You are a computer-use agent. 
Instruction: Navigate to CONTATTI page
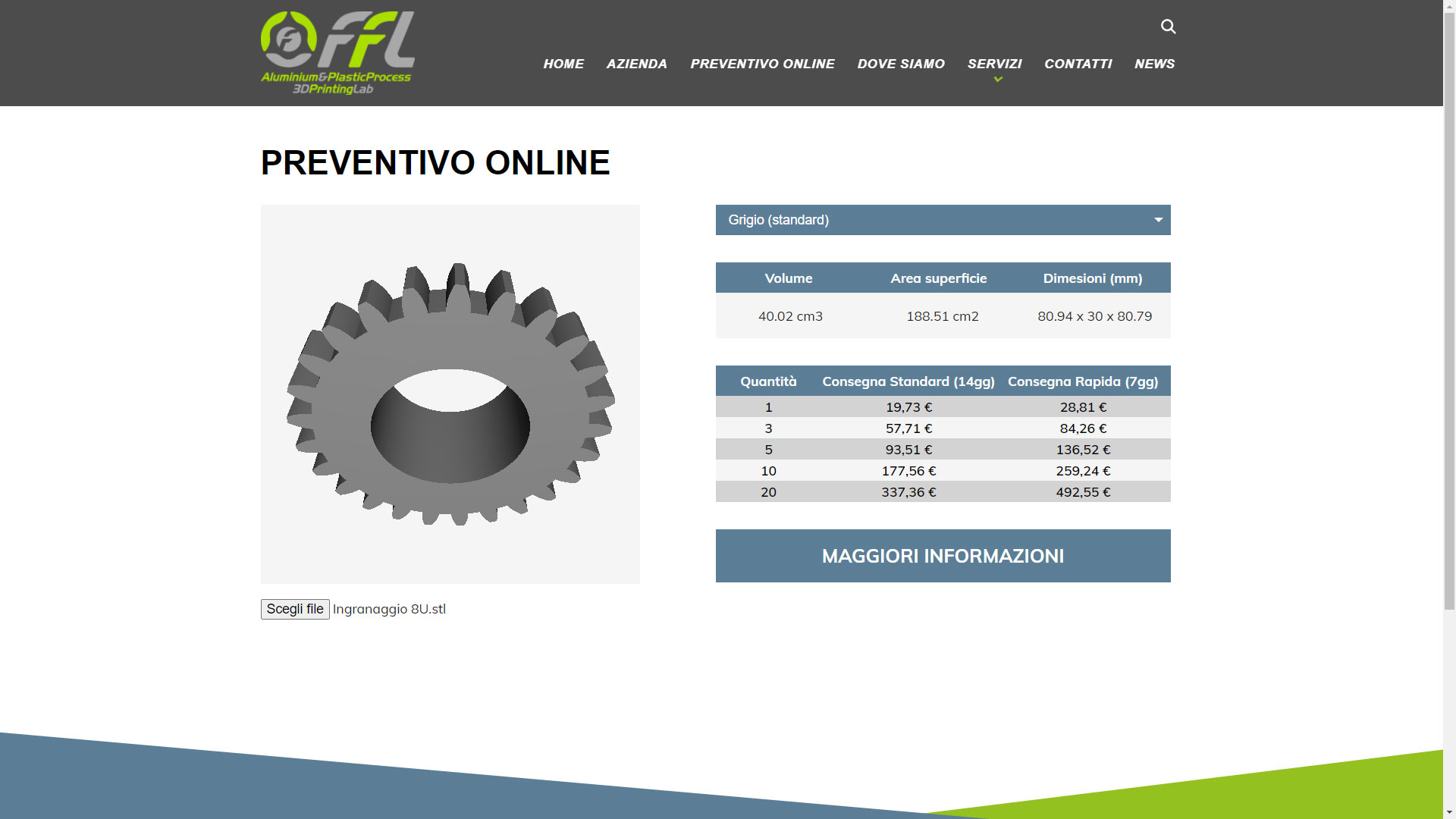tap(1078, 64)
